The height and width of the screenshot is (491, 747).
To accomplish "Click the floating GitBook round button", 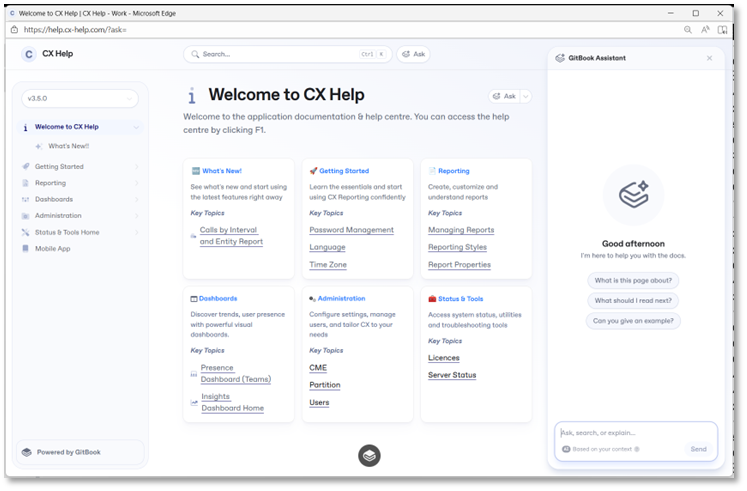I will click(369, 456).
